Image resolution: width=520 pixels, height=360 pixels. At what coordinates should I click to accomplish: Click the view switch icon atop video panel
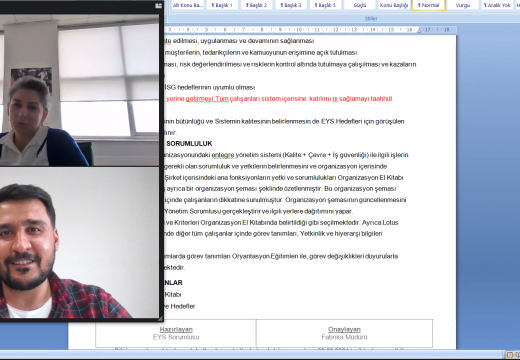click(x=159, y=6)
